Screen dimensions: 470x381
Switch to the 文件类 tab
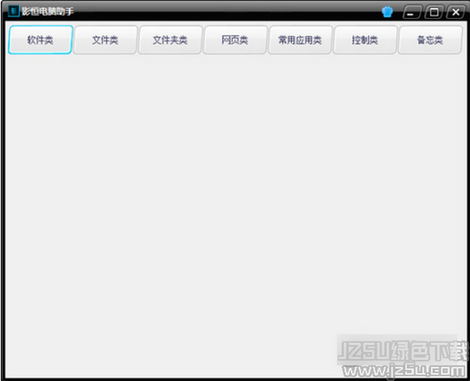pyautogui.click(x=105, y=40)
